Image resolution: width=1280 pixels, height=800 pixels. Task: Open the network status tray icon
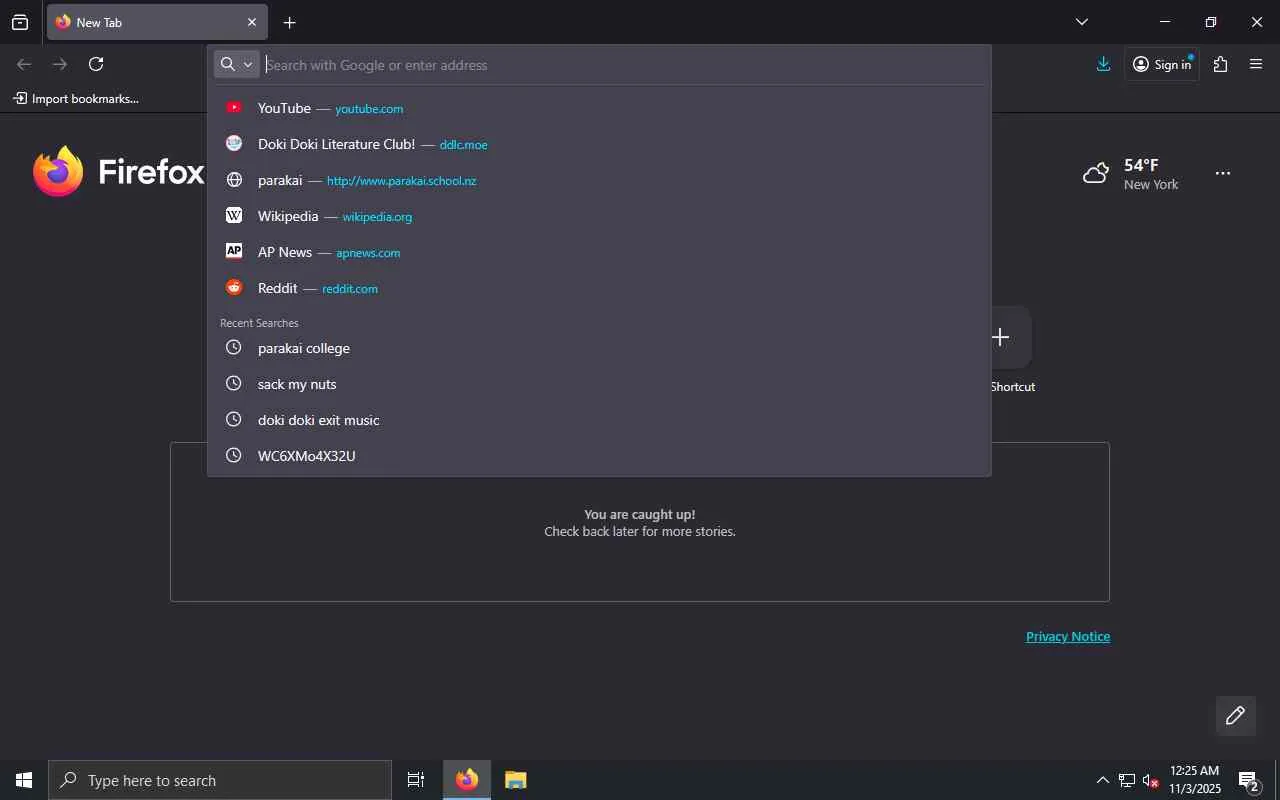(1127, 780)
